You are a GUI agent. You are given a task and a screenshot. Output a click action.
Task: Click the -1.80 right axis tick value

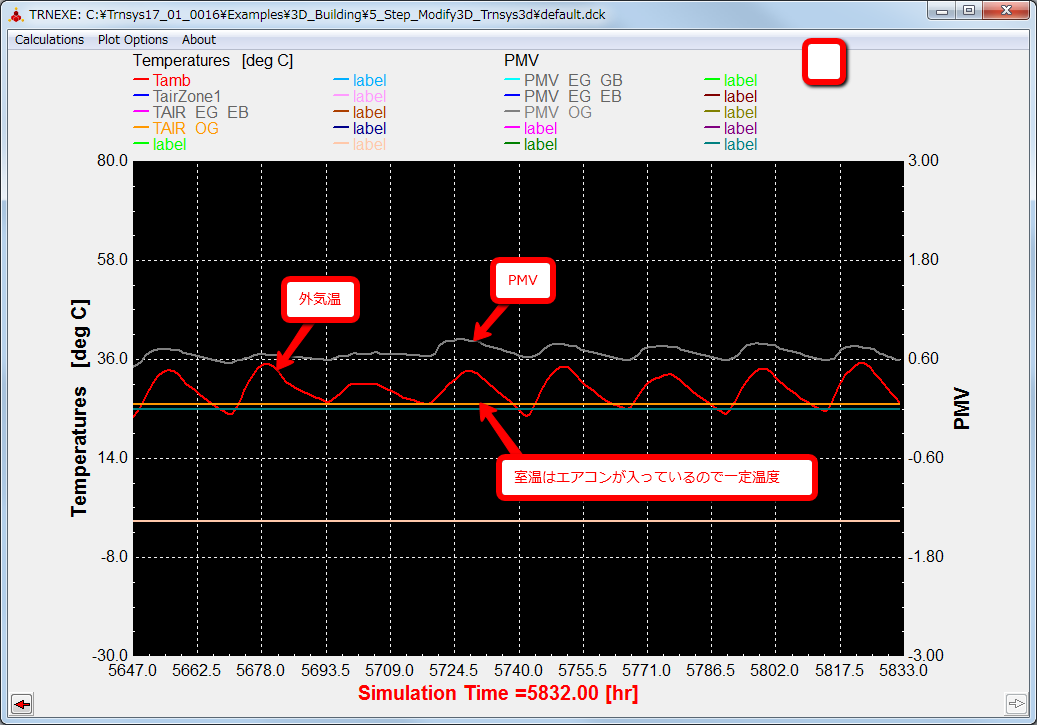coord(925,557)
